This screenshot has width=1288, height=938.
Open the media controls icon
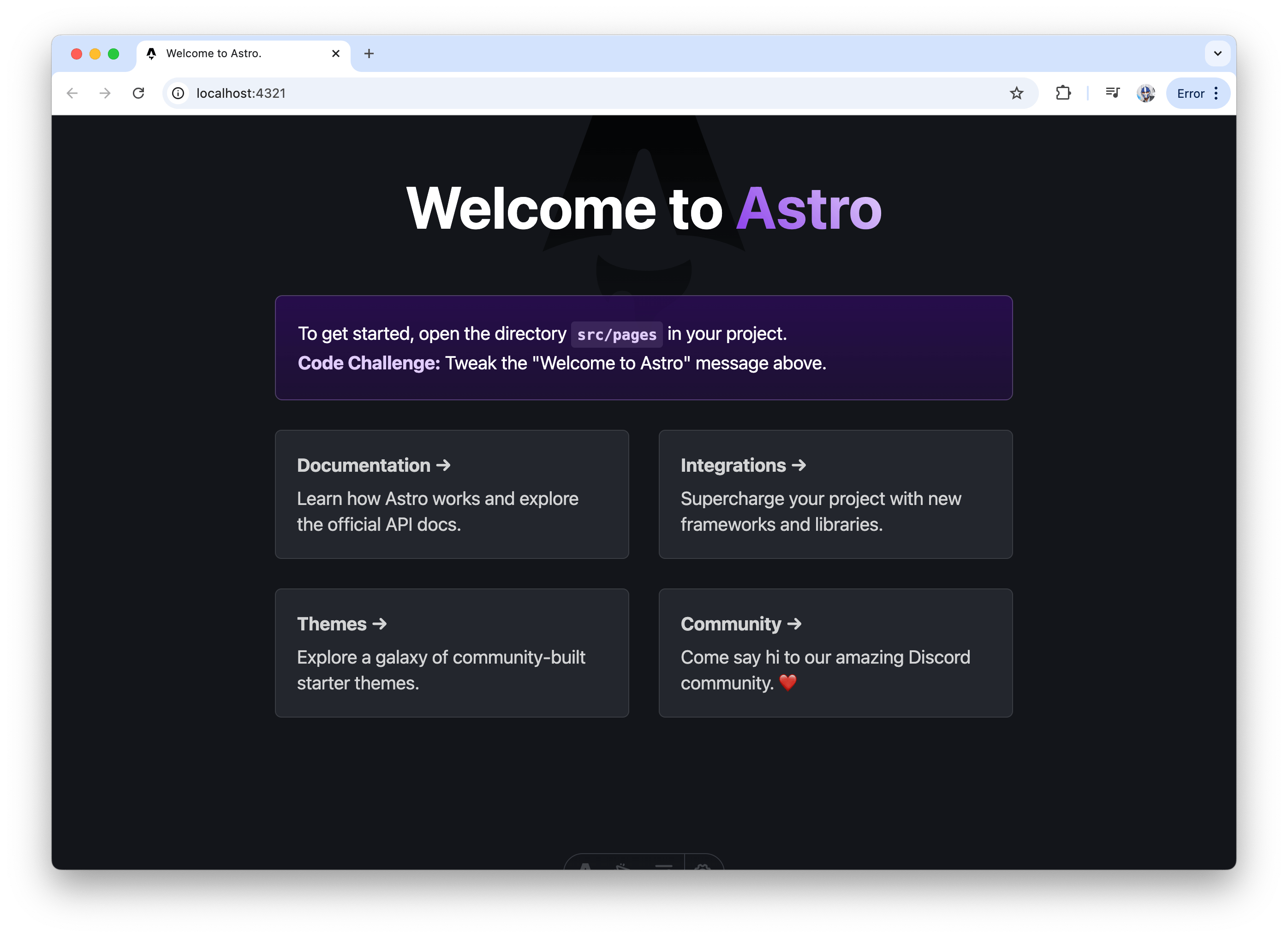(x=1113, y=93)
